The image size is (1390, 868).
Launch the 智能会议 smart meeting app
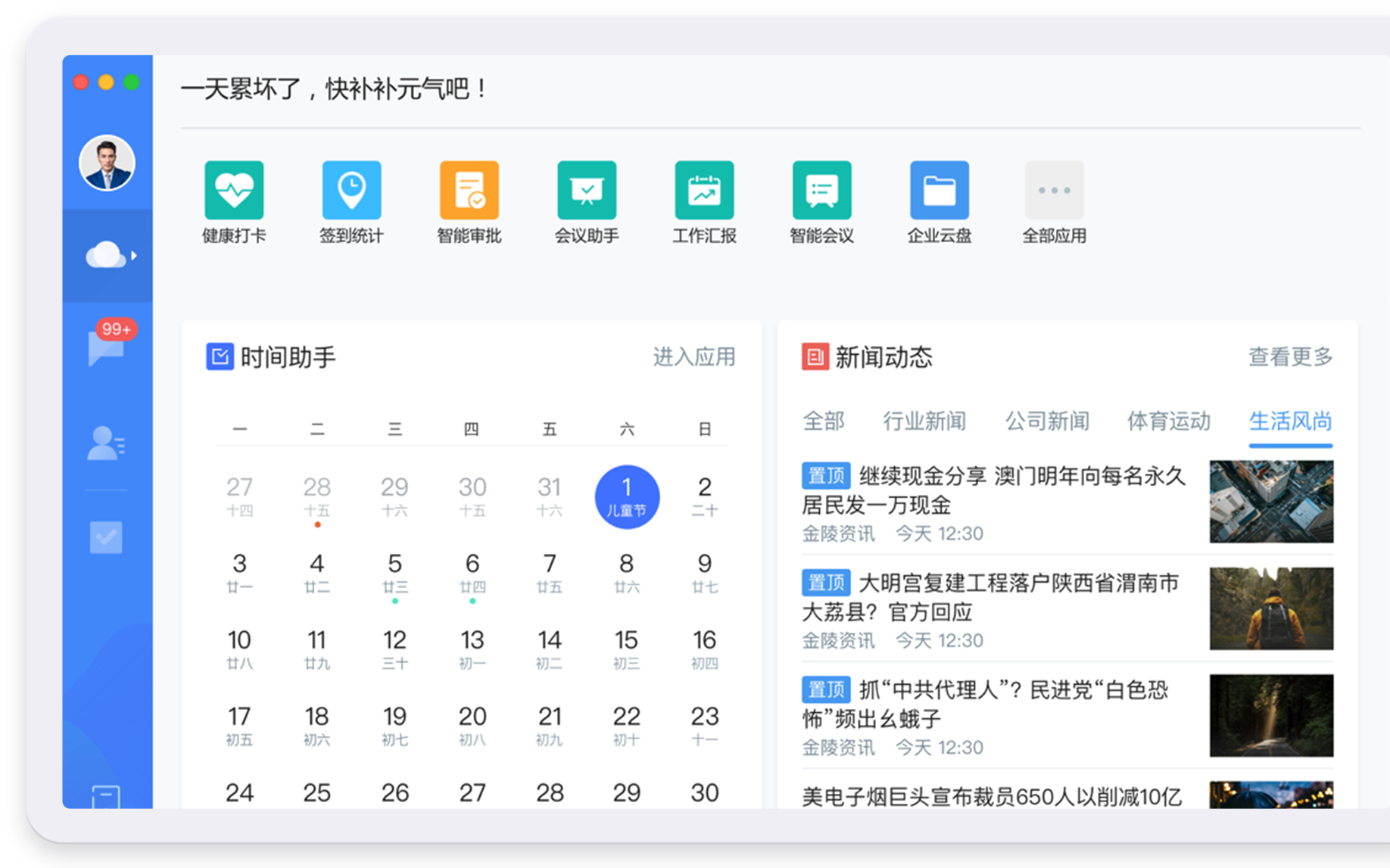click(x=821, y=191)
